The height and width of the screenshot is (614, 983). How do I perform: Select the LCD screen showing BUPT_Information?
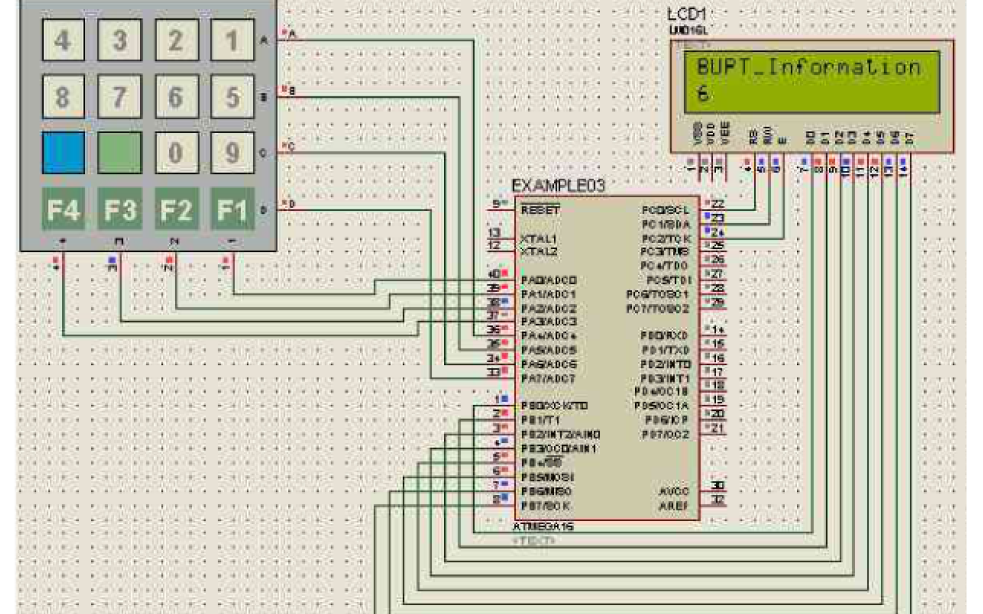pyautogui.click(x=808, y=80)
